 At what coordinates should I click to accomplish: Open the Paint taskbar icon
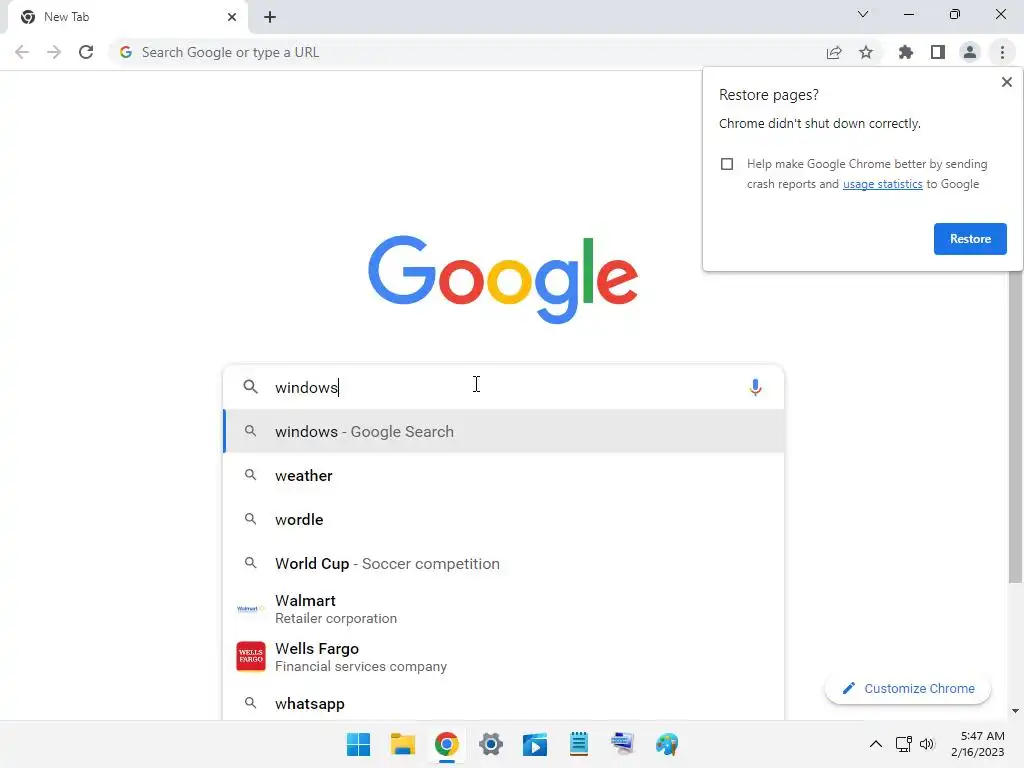[667, 744]
